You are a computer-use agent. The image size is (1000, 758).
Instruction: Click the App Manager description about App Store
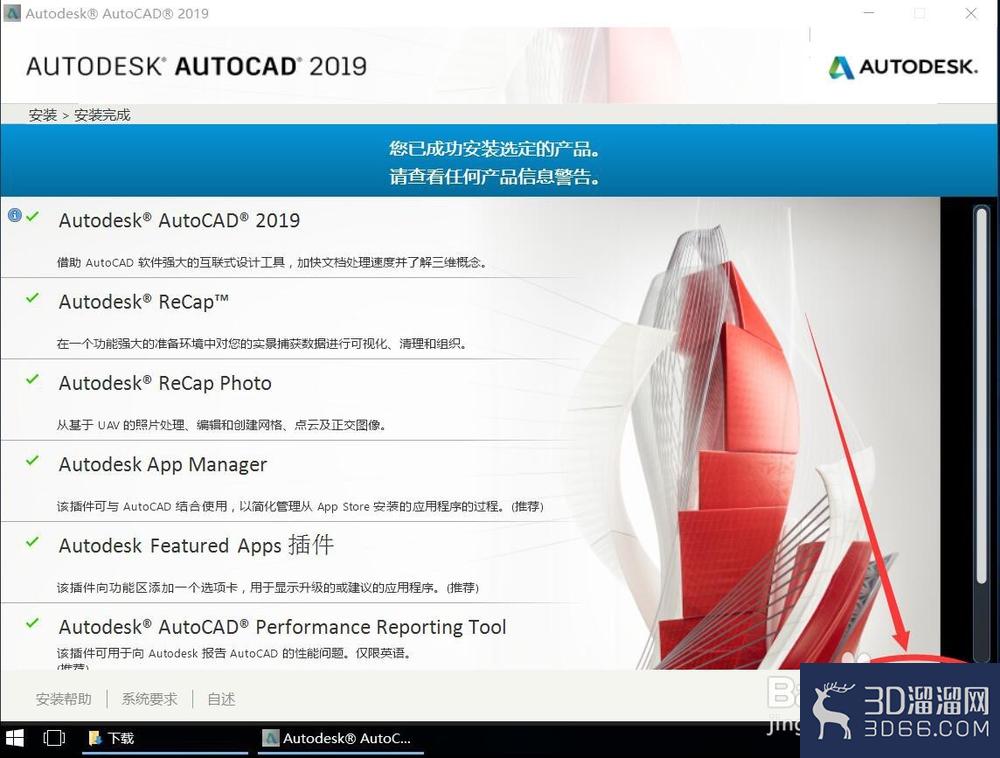click(x=300, y=506)
